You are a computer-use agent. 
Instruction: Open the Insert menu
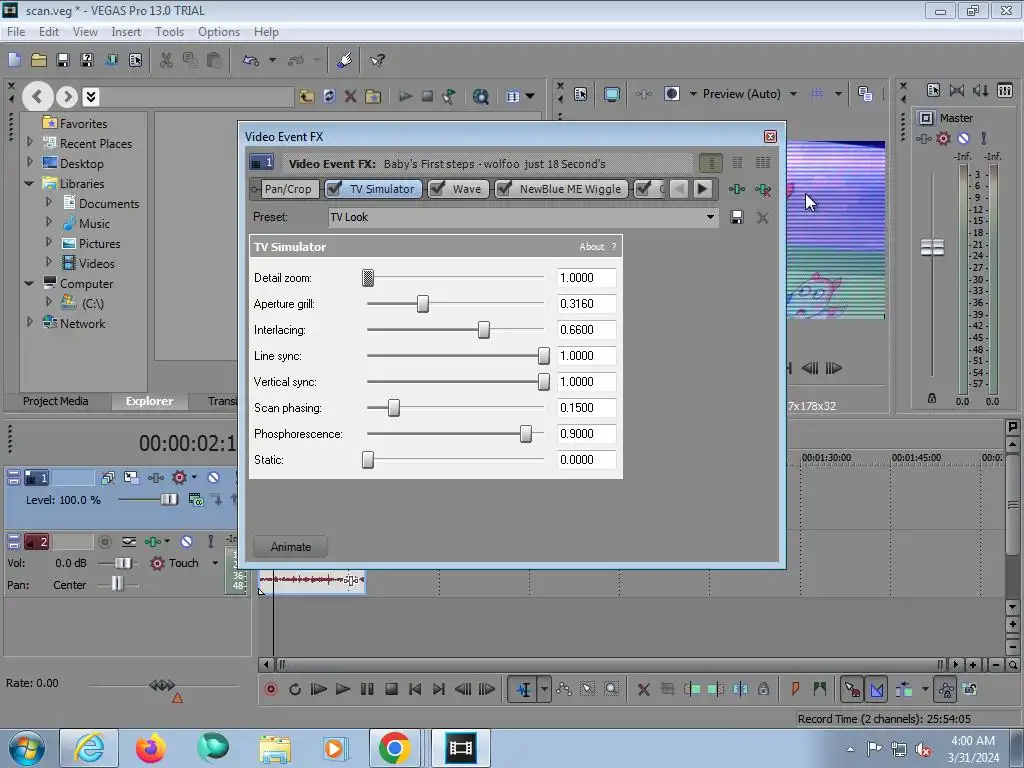pos(125,31)
